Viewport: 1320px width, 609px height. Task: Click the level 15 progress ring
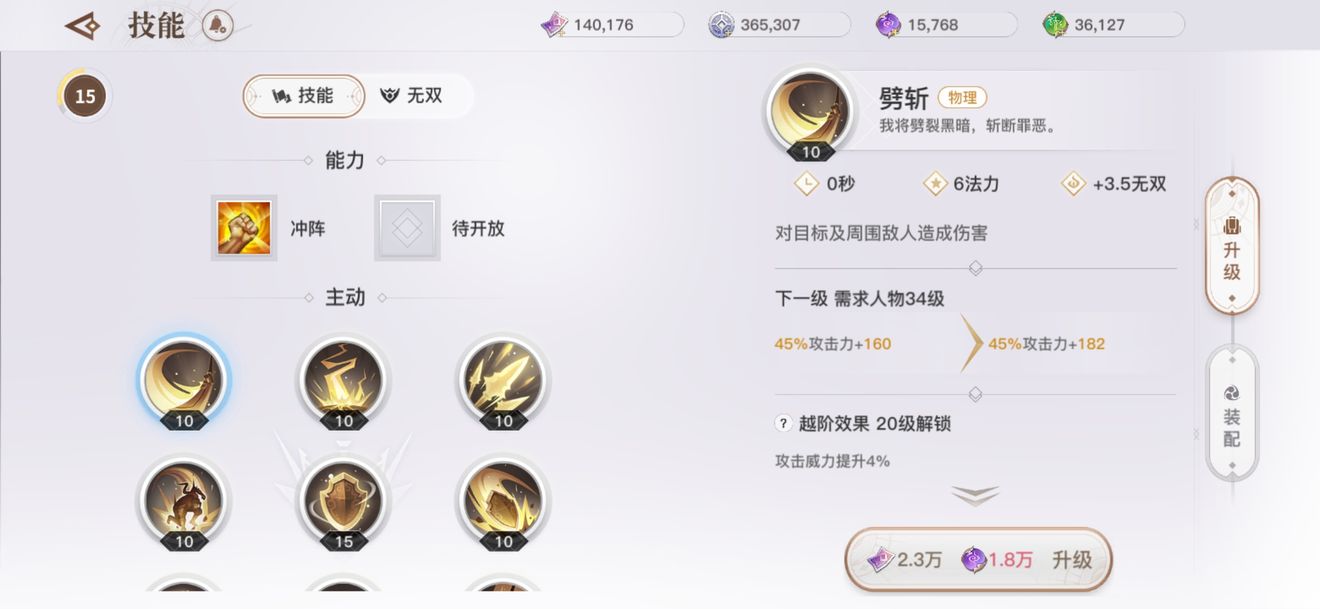click(x=85, y=96)
